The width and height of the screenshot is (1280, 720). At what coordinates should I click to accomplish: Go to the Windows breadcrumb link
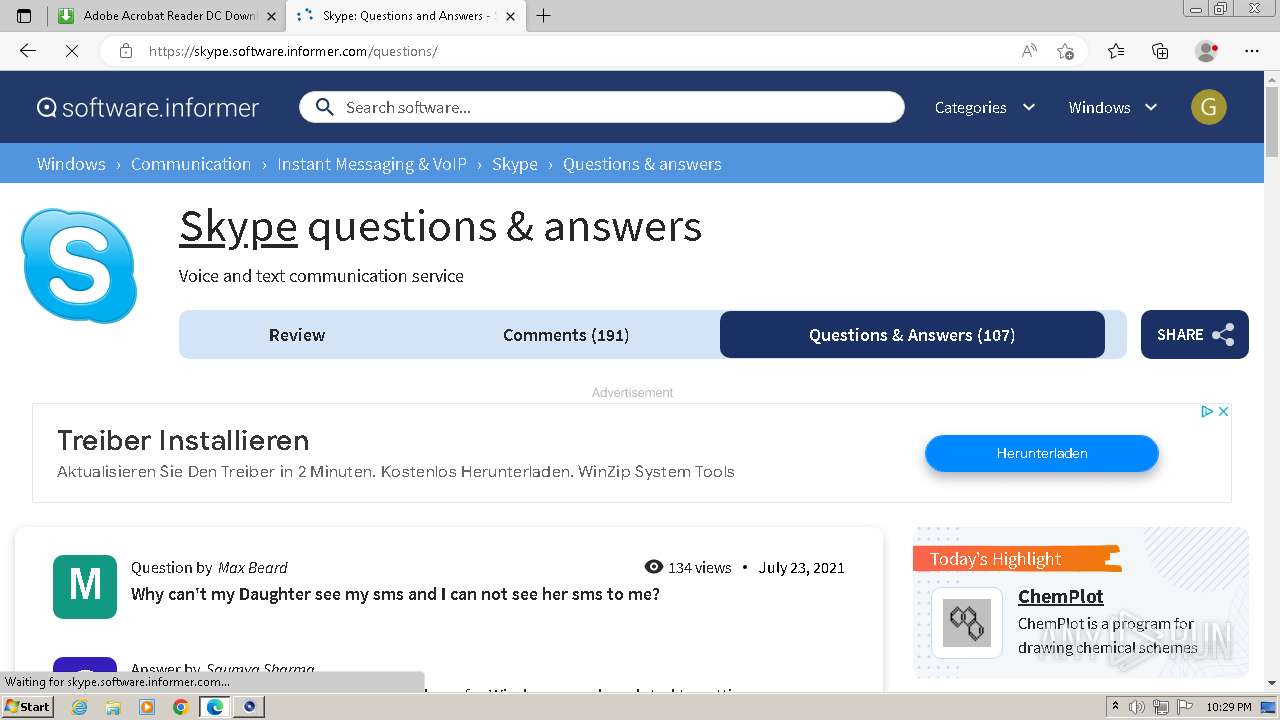point(71,164)
